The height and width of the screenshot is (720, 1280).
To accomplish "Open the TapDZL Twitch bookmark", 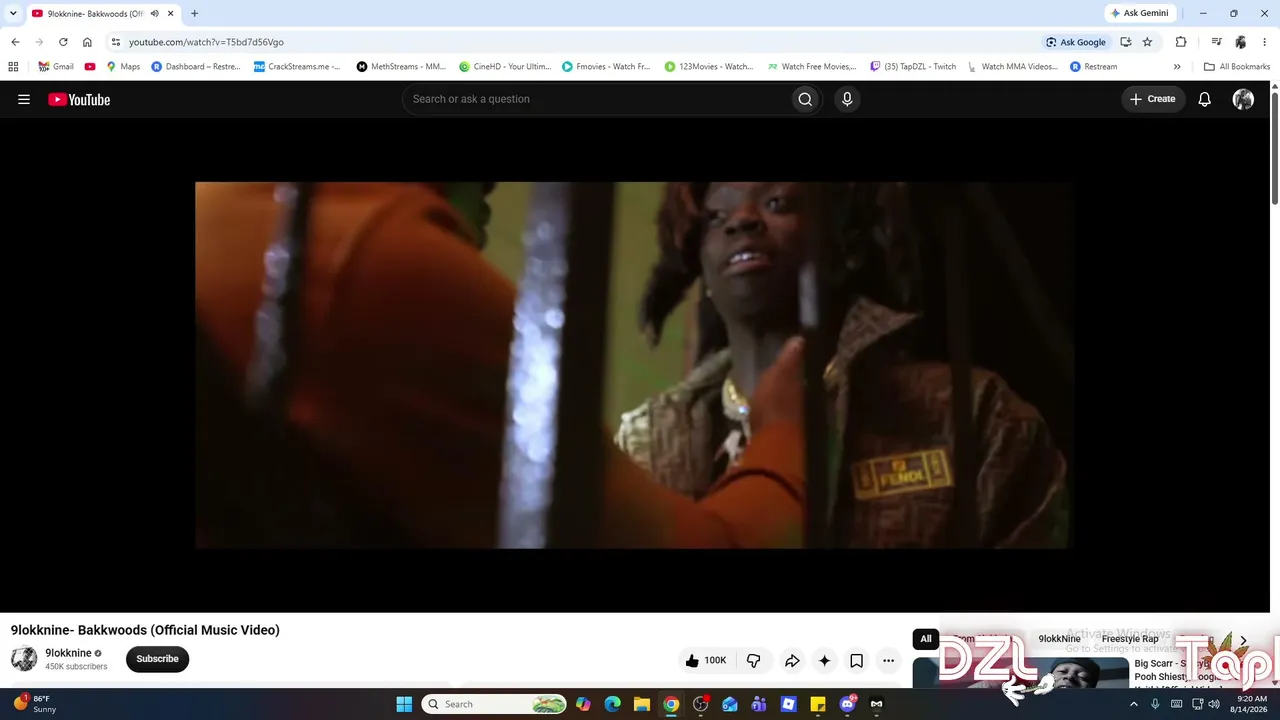I will 913,67.
